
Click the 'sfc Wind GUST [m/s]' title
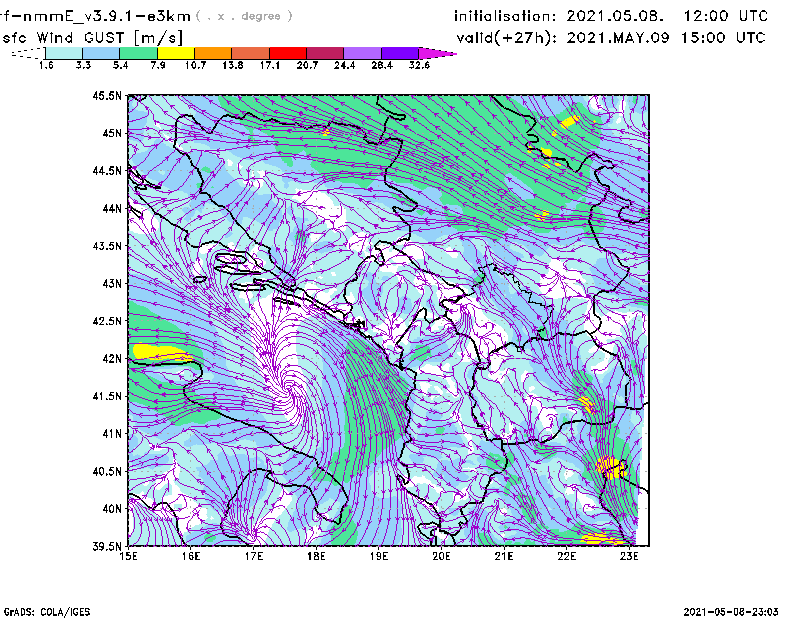pos(92,38)
